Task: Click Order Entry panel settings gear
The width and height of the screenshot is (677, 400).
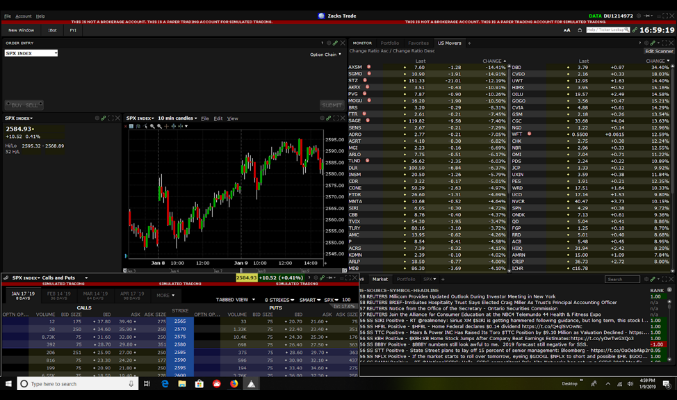Action: click(x=329, y=43)
